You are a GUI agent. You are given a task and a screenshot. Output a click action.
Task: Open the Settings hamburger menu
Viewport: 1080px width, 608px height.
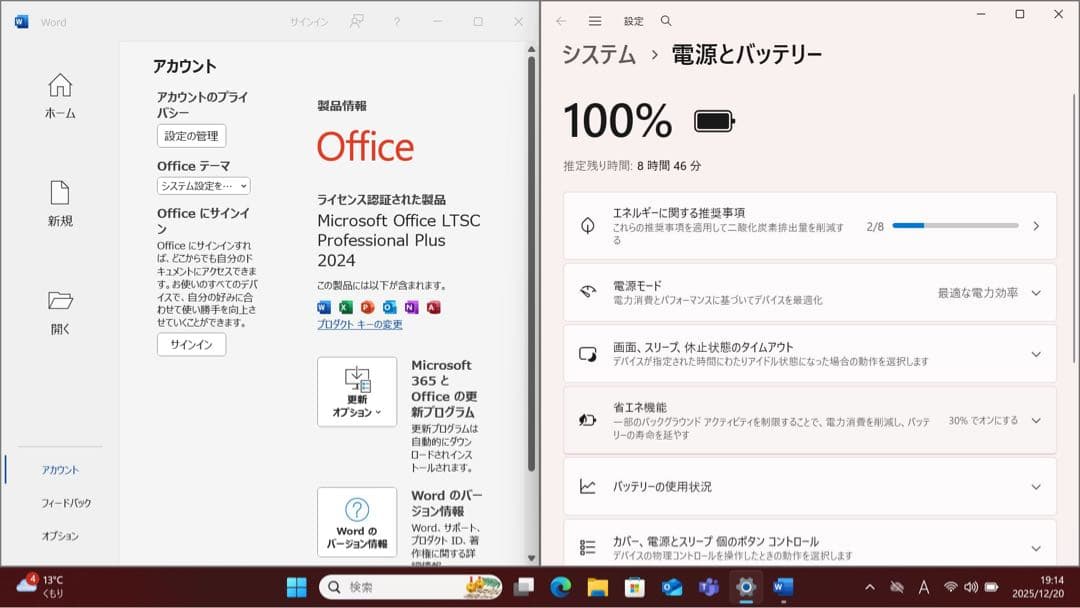coord(595,20)
